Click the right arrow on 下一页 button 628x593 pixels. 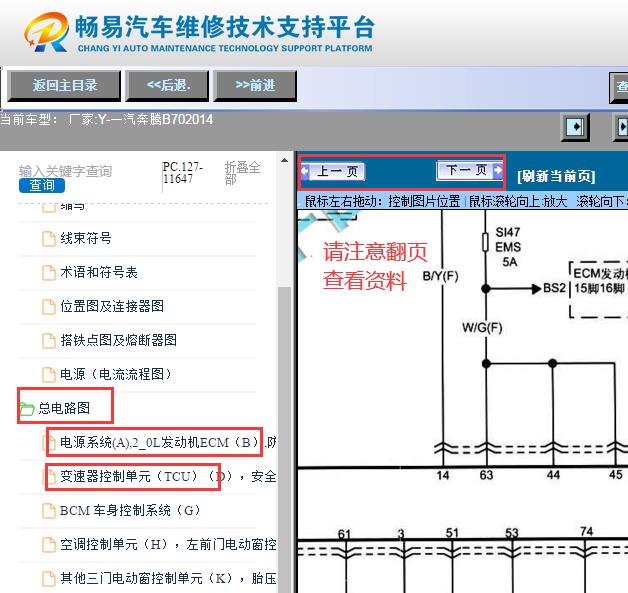click(x=498, y=170)
